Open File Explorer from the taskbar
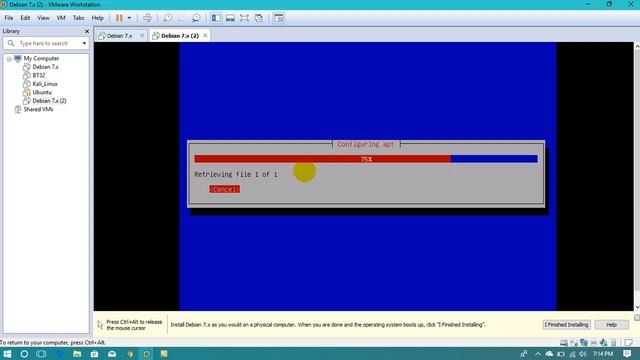This screenshot has width=640, height=360. click(77, 354)
